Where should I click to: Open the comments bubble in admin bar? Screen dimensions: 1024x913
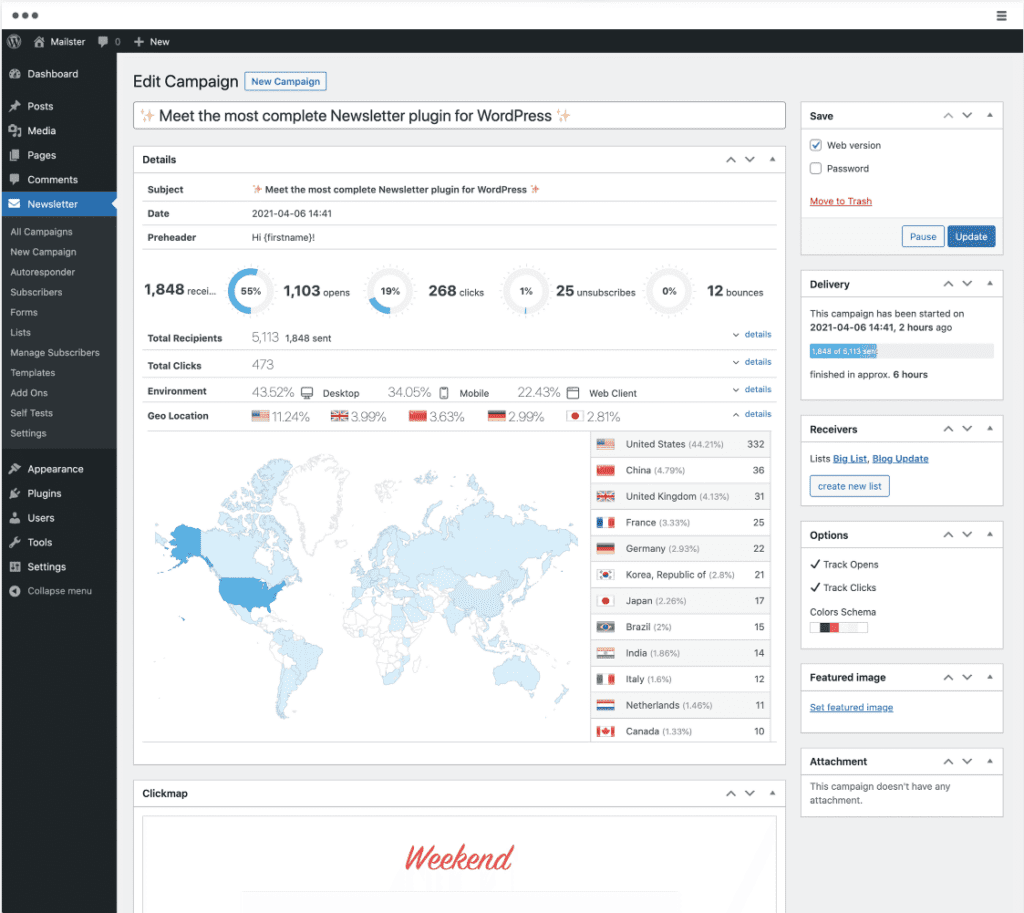103,41
